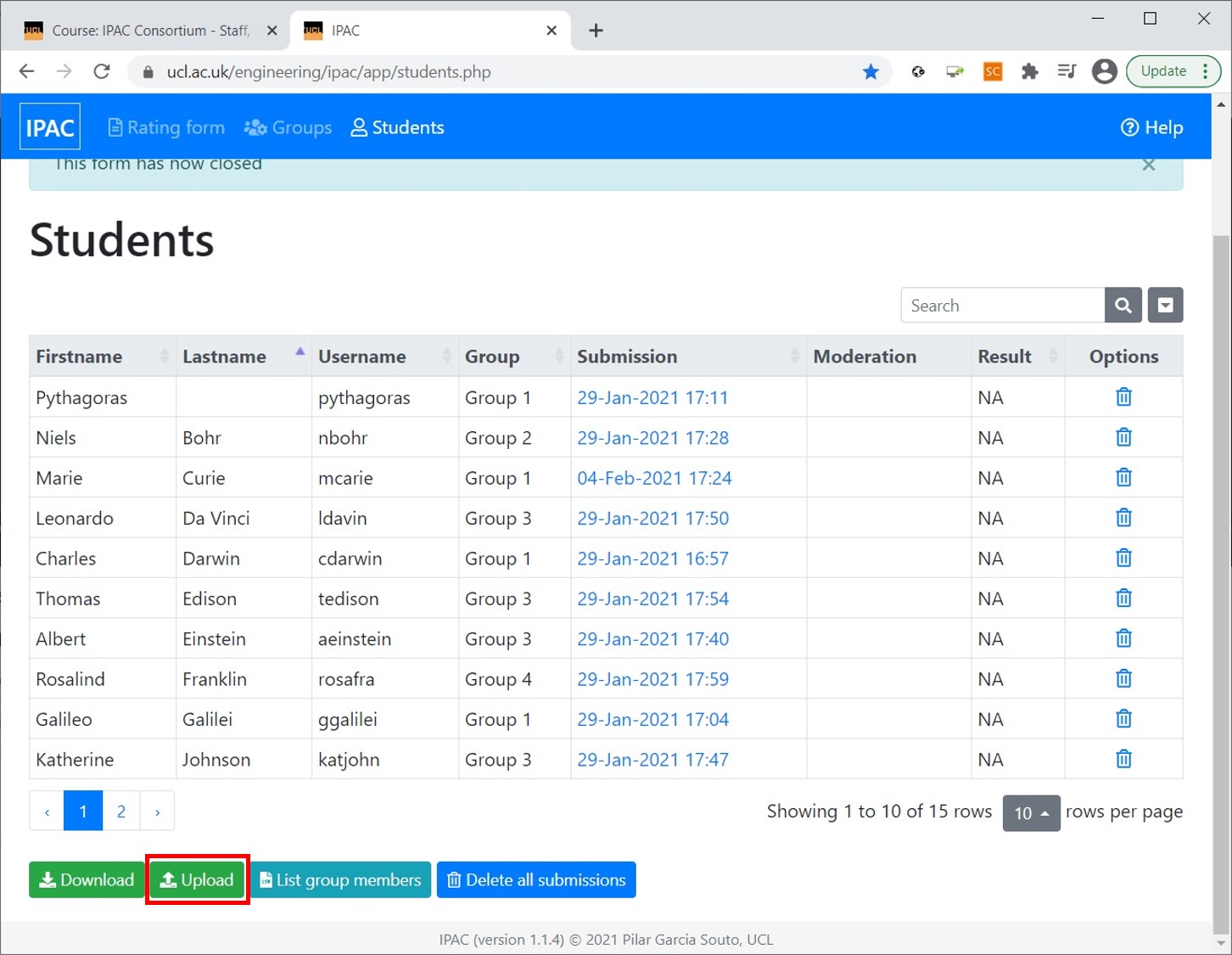Remove Charles Darwin using trash icon
Image resolution: width=1232 pixels, height=955 pixels.
1123,558
